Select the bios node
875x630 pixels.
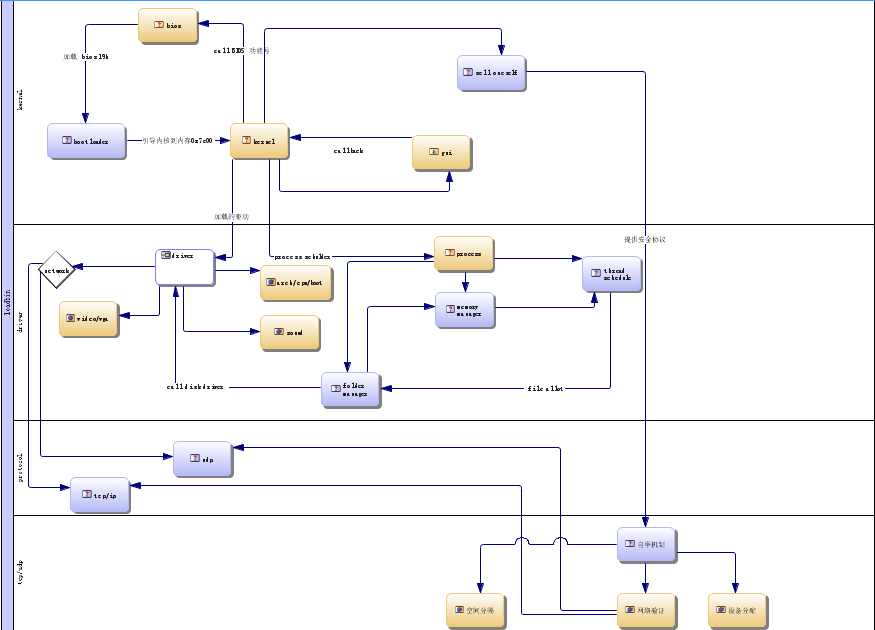point(168,25)
